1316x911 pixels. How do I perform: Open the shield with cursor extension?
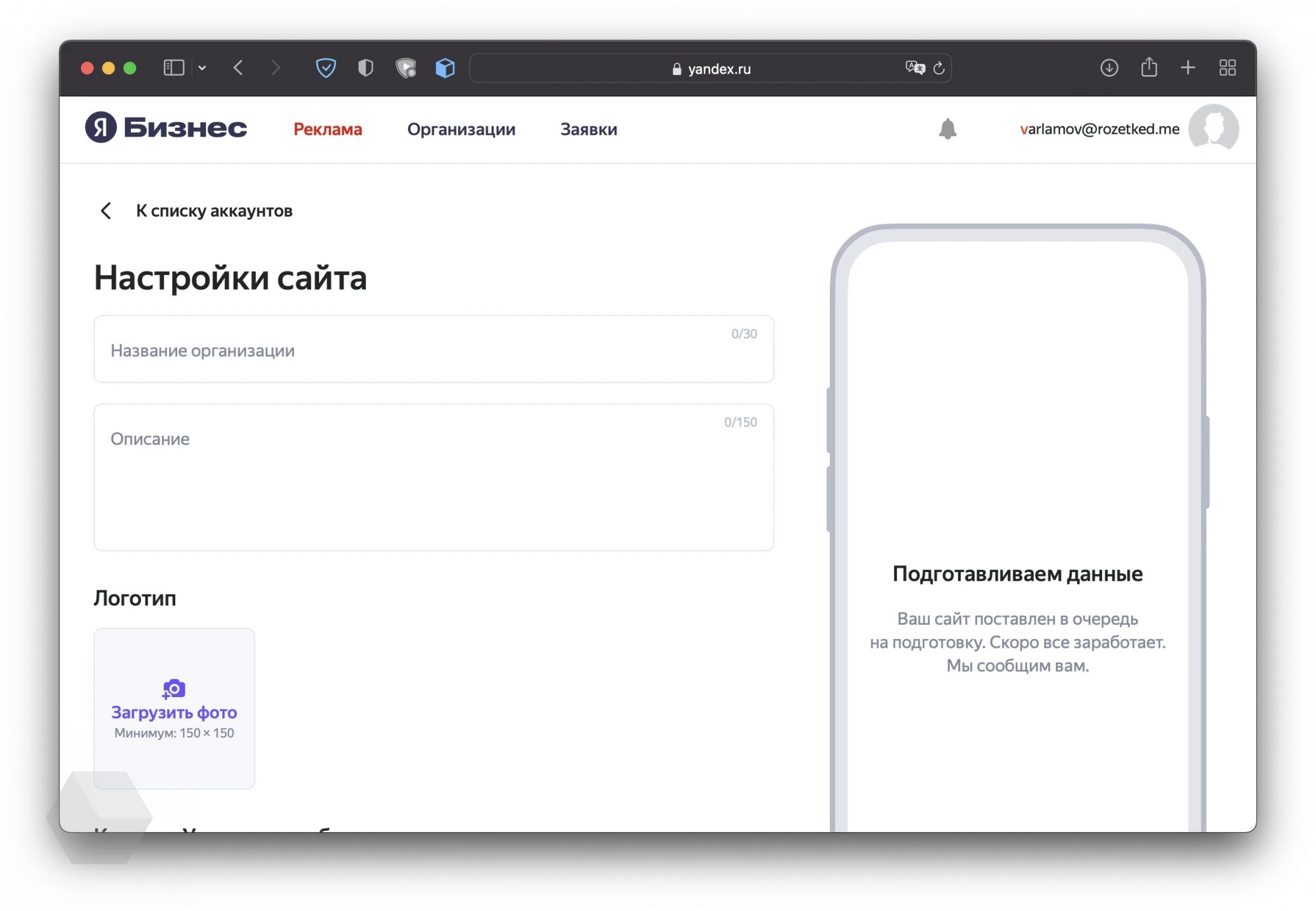(x=406, y=68)
